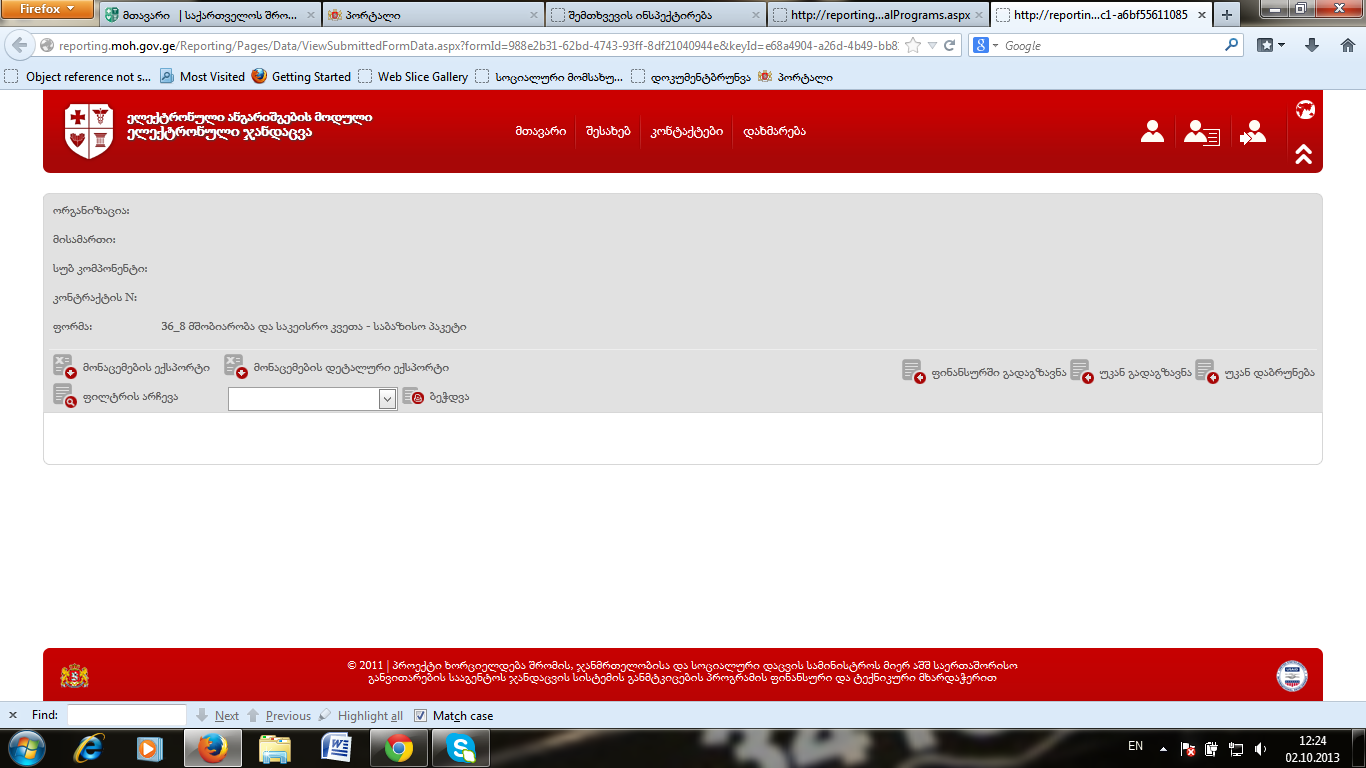Open the კონტაქტები menu item
This screenshot has width=1366, height=768.
click(686, 131)
